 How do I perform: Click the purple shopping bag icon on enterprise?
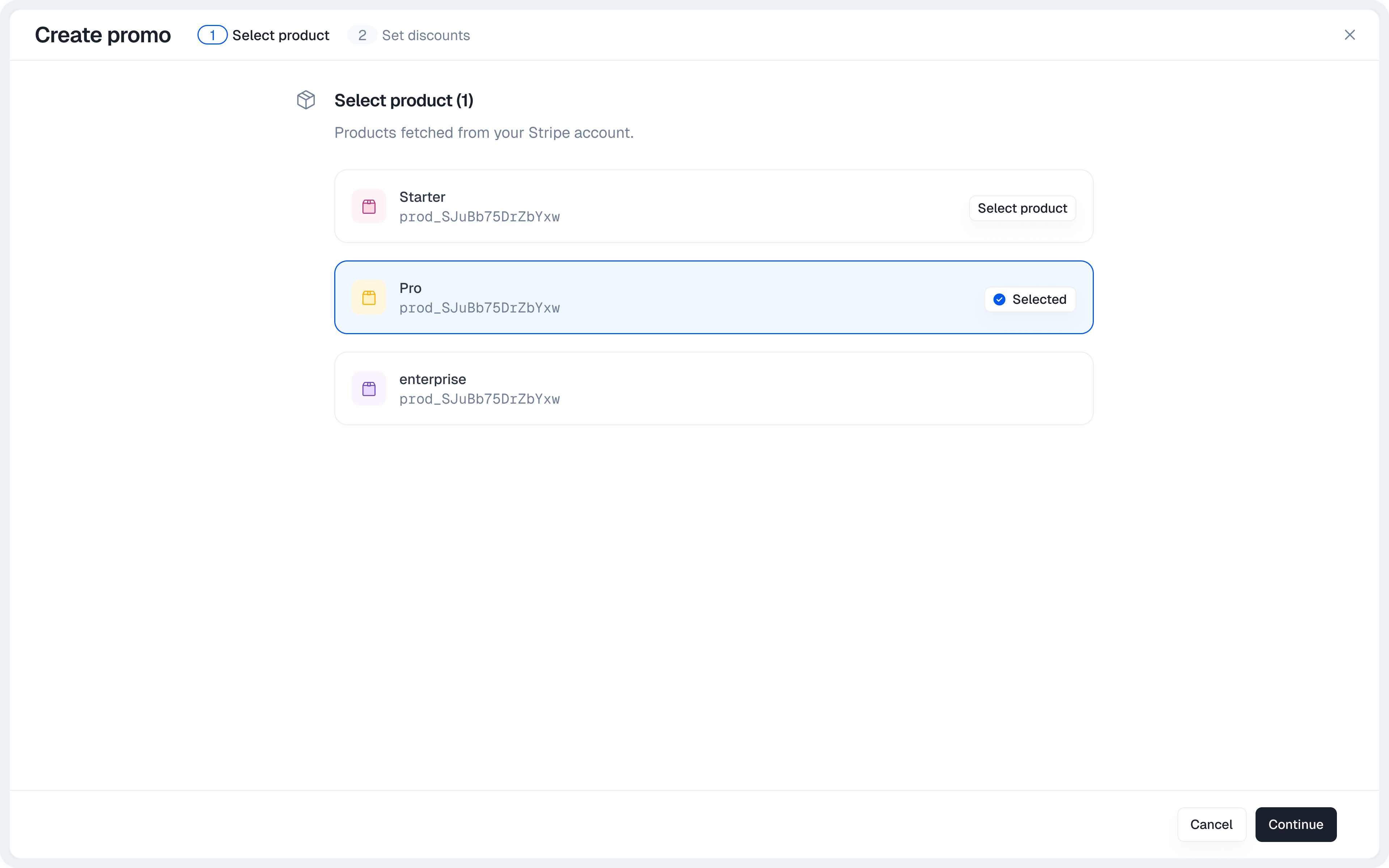click(369, 388)
